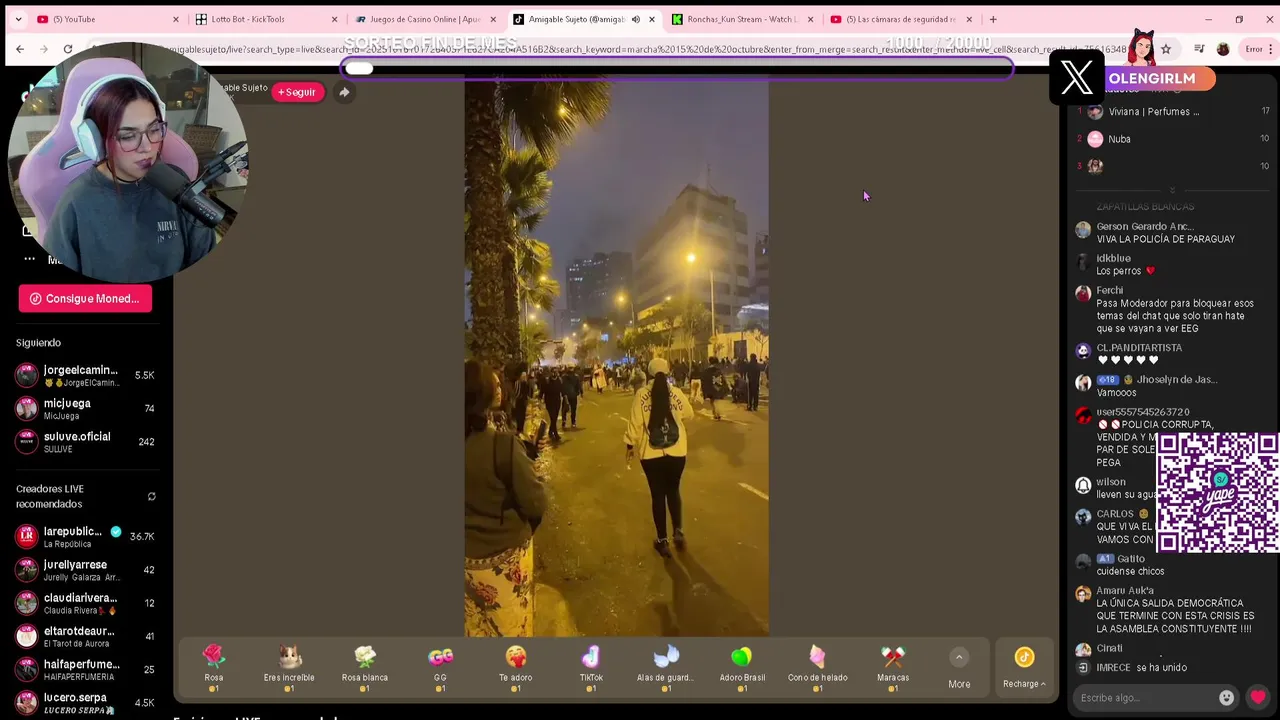The width and height of the screenshot is (1280, 720).
Task: Open micjuega live channel in sidebar
Action: 85,408
